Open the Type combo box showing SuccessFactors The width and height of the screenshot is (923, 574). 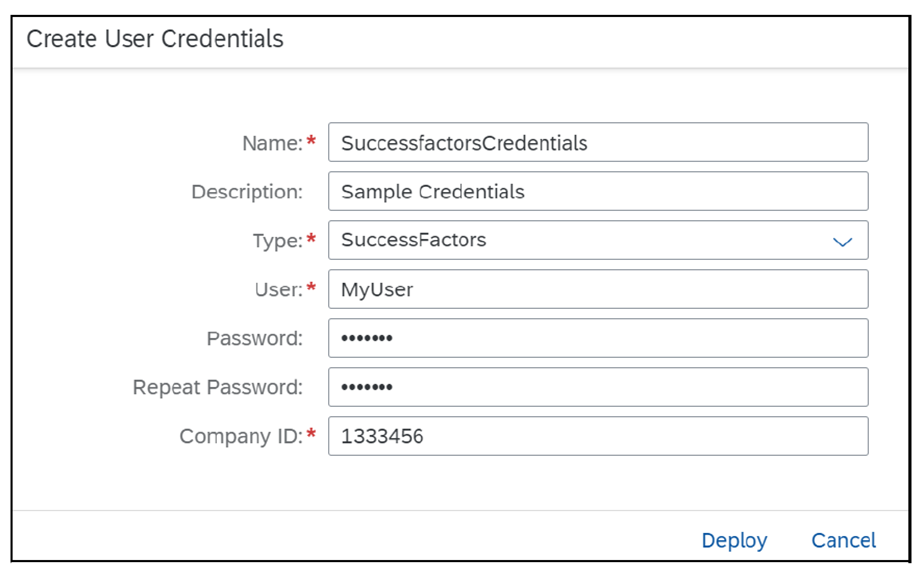580,241
